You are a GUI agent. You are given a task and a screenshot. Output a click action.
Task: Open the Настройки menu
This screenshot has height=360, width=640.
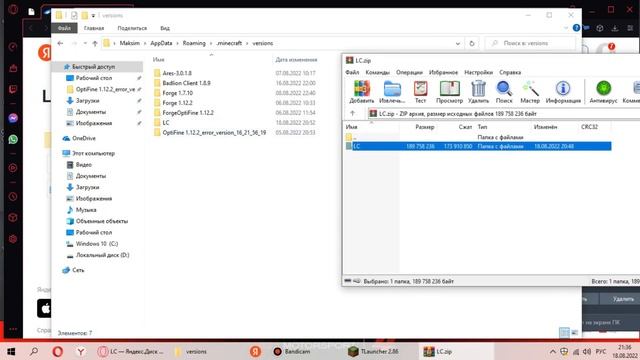[x=478, y=72]
